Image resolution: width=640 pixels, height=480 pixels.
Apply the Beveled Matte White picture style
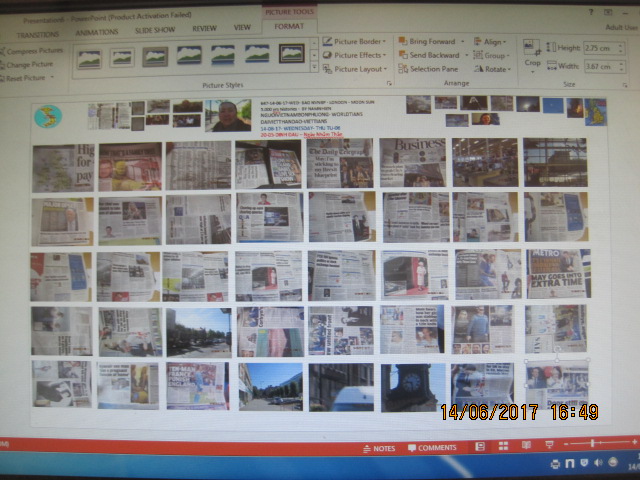point(122,58)
